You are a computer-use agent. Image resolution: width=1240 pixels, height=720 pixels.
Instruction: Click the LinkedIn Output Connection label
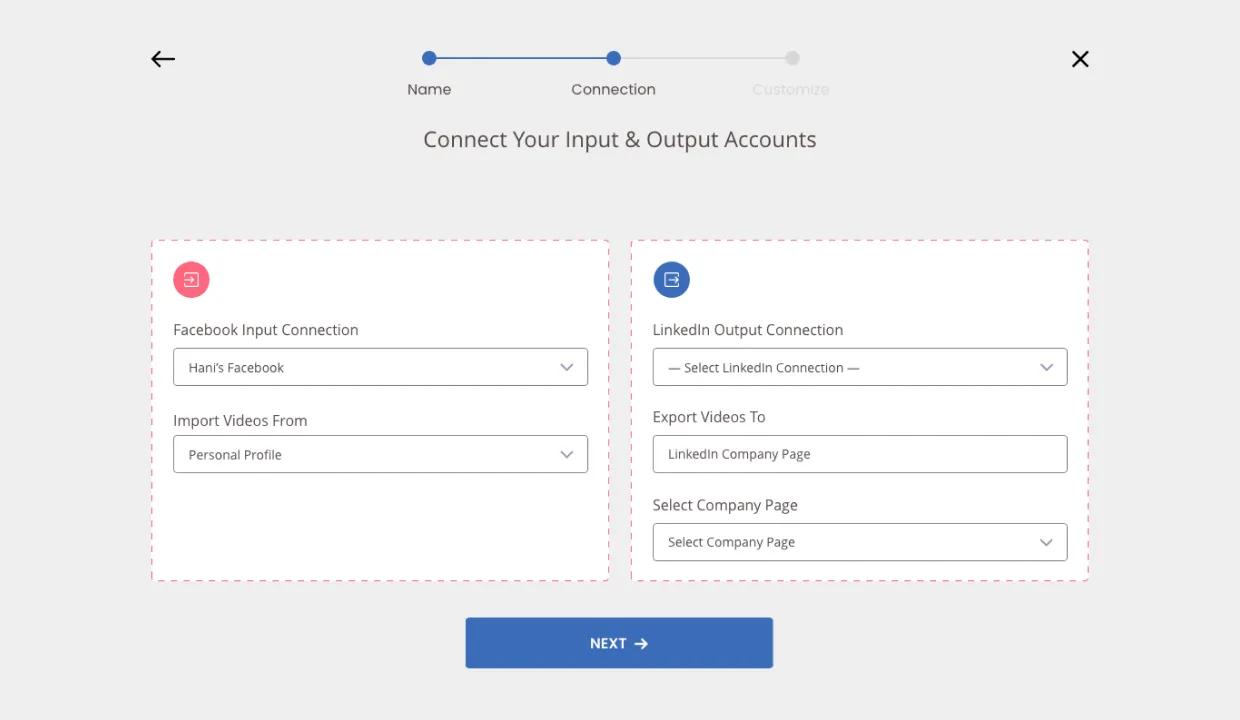(x=748, y=330)
